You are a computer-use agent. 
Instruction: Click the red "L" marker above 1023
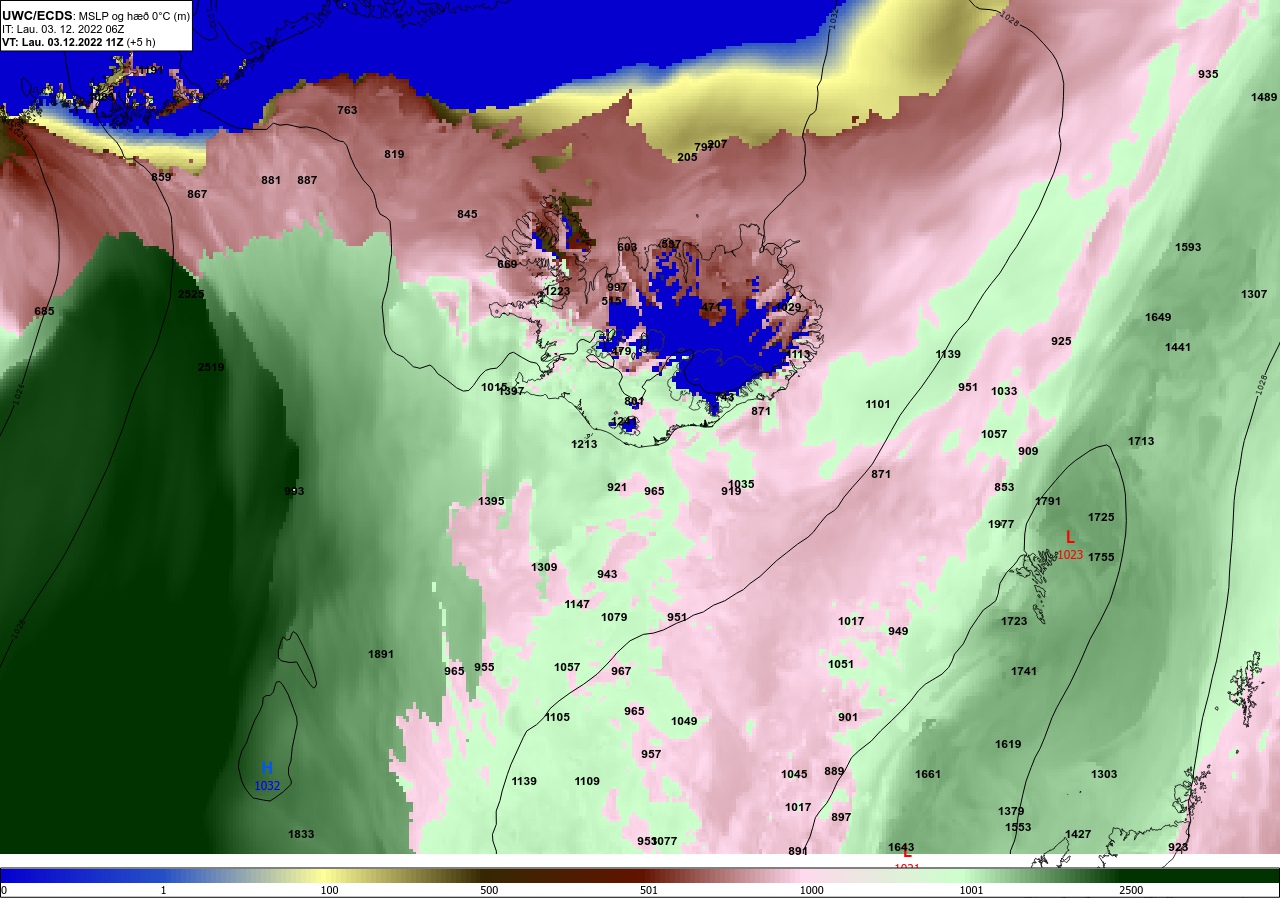1070,537
